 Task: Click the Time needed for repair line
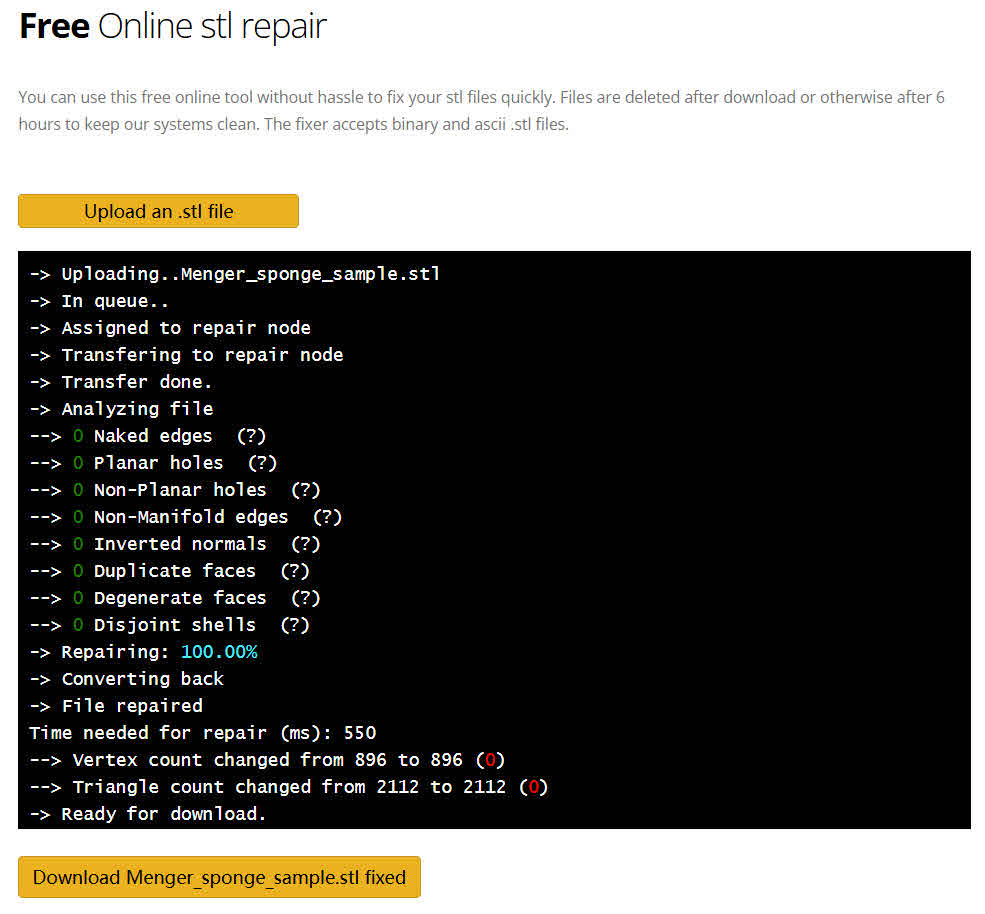point(202,733)
